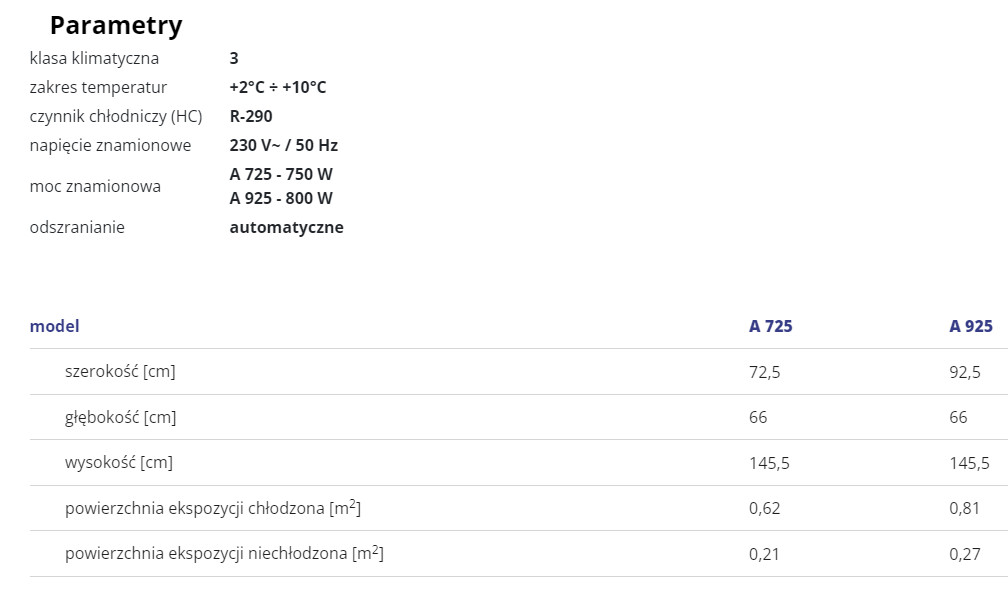Image resolution: width=1008 pixels, height=591 pixels.
Task: Click the 92,5 width value
Action: [x=965, y=372]
